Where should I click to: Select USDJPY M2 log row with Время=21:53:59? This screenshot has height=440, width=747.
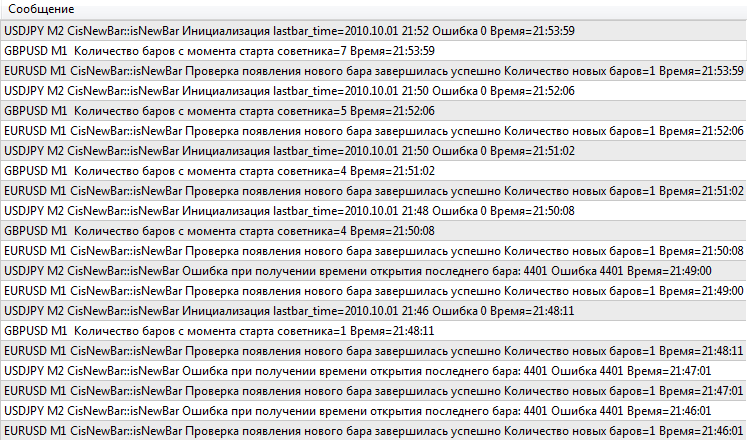tap(374, 31)
